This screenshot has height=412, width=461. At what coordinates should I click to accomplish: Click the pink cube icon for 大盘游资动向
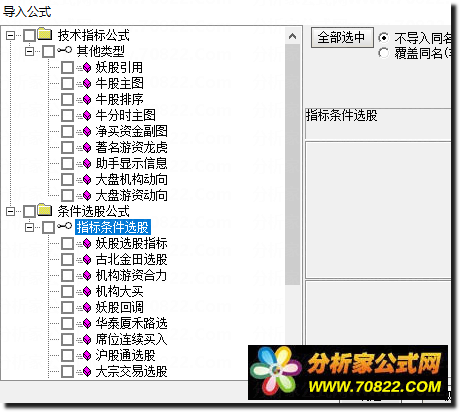pyautogui.click(x=87, y=196)
